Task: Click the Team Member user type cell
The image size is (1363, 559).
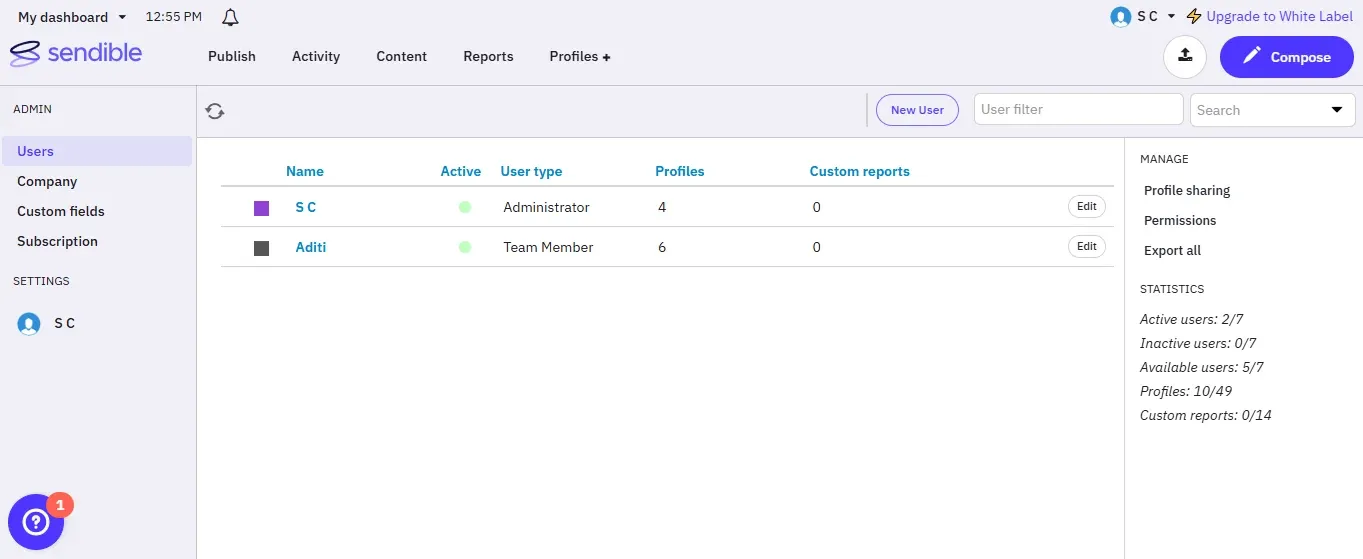Action: tap(549, 247)
